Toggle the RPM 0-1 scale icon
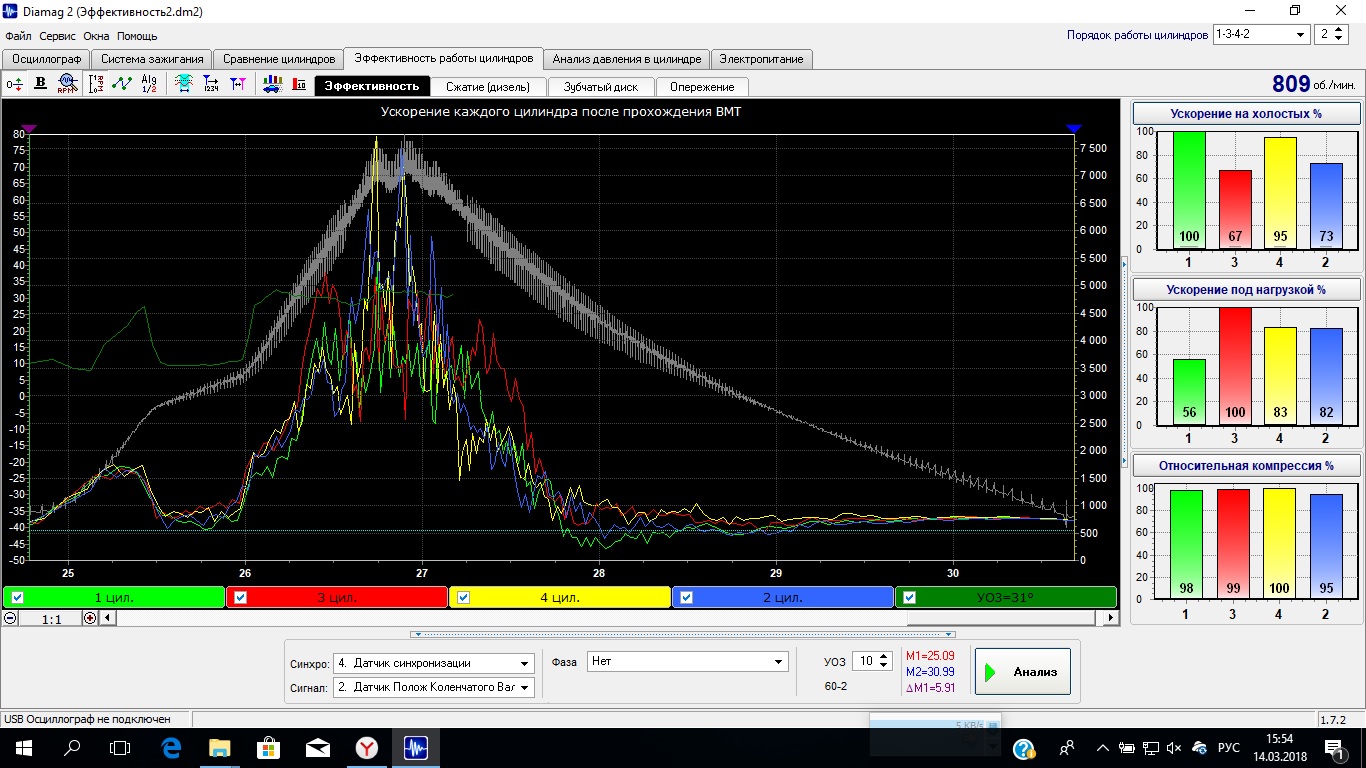 point(96,84)
